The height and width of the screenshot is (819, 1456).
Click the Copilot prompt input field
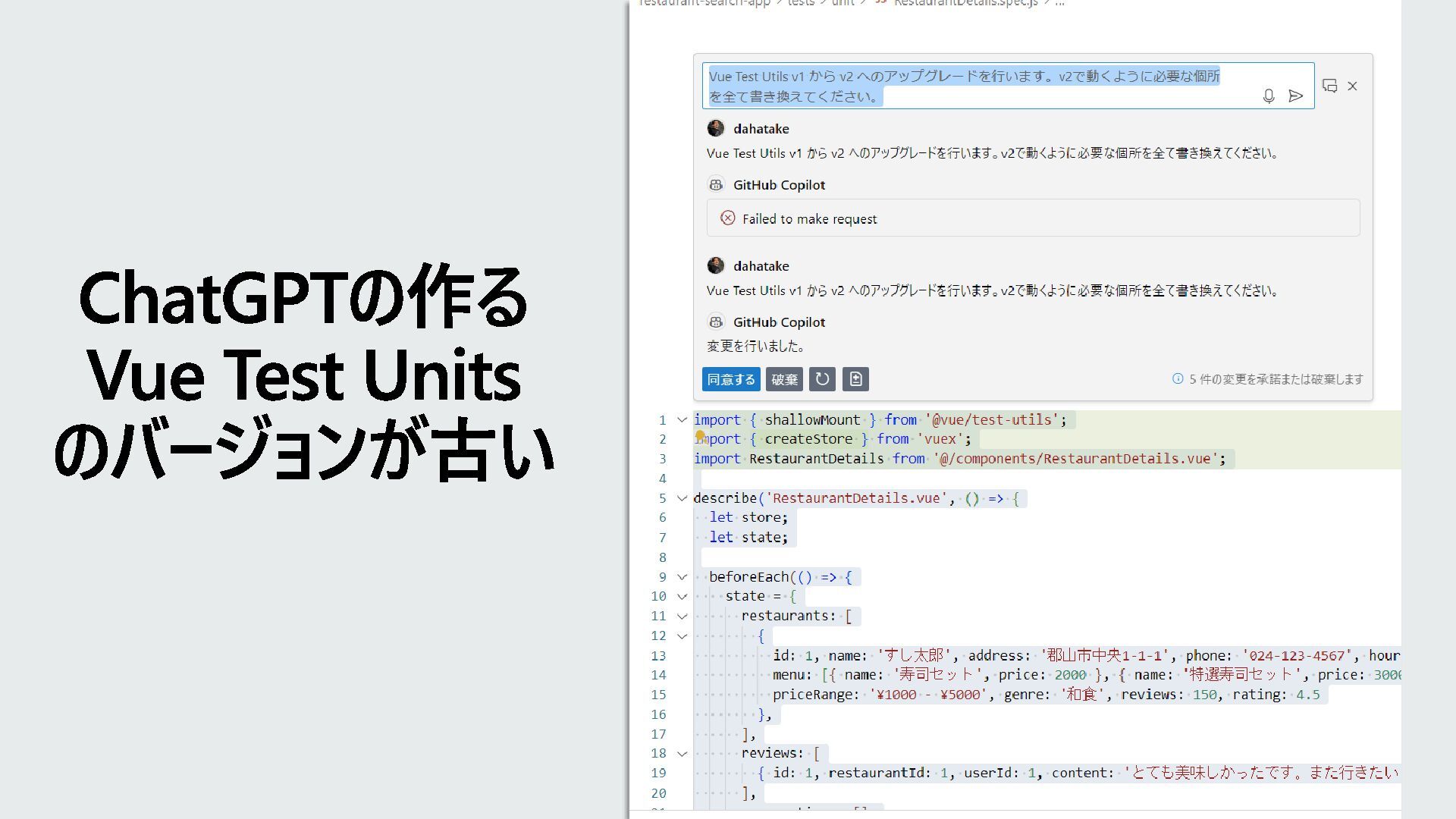(x=978, y=86)
